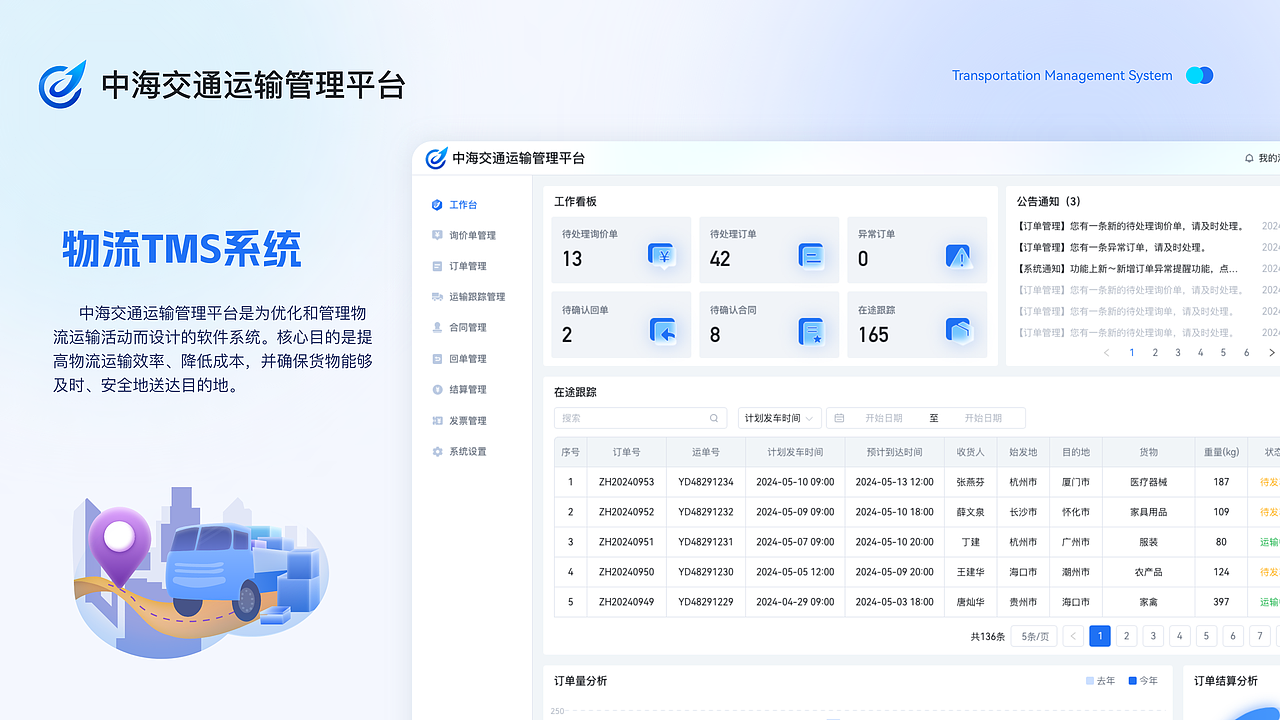1280x720 pixels.
Task: Toggle the 今年 legend in 订单量分析
Action: coord(1143,681)
